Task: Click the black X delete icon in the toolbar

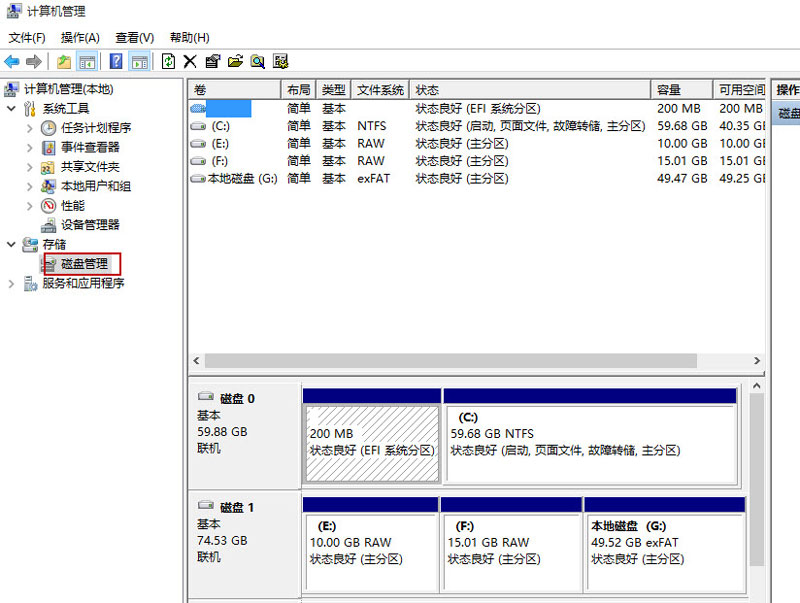Action: click(x=190, y=62)
